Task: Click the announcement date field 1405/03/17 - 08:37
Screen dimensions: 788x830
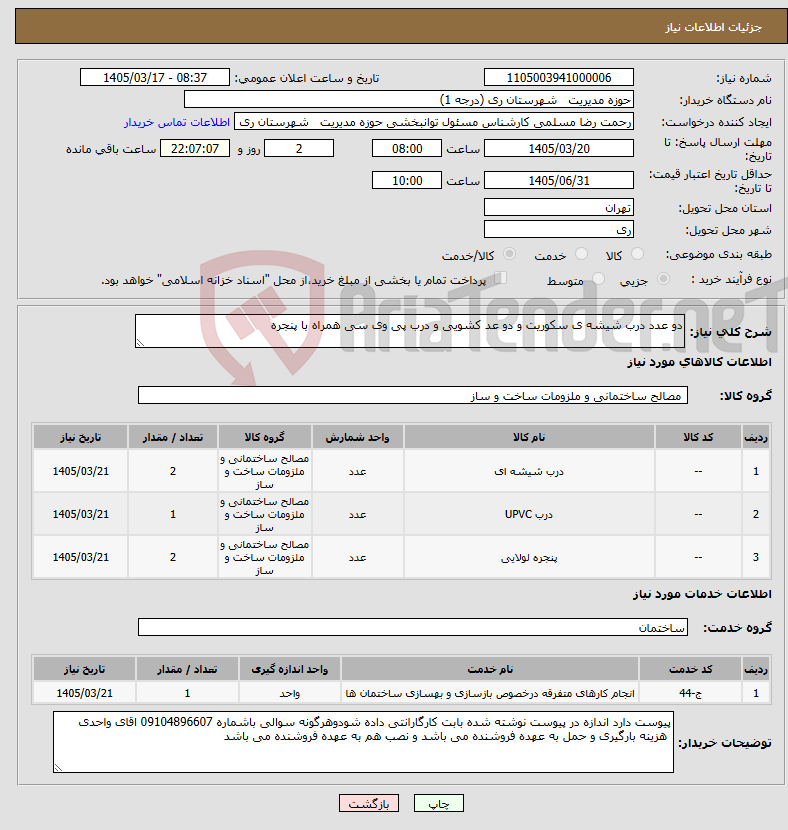Action: 155,78
